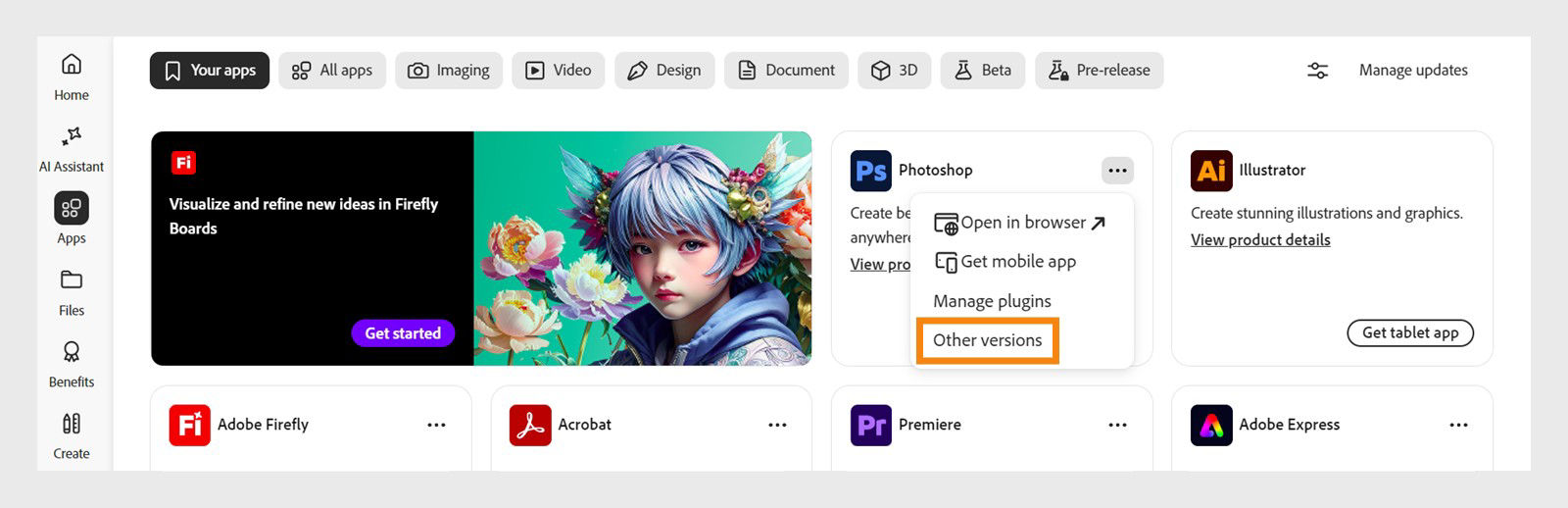Click the Adobe Express title text
The height and width of the screenshot is (508, 1568).
click(x=1289, y=426)
